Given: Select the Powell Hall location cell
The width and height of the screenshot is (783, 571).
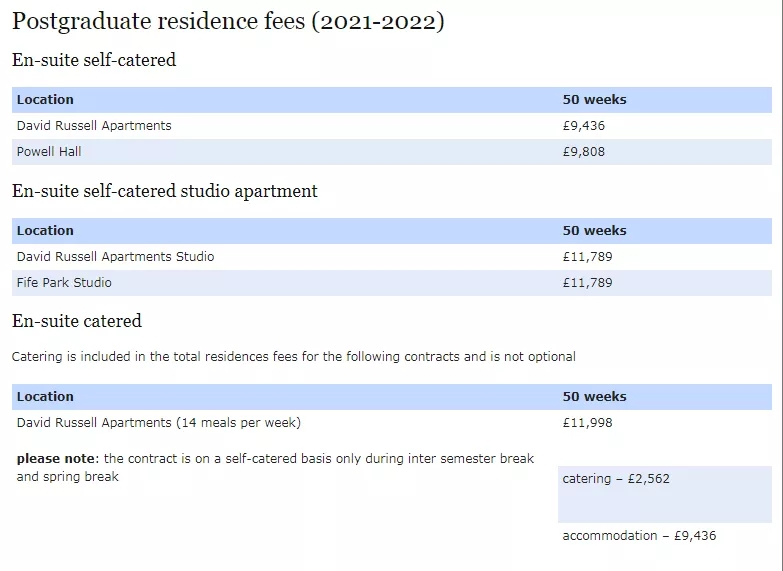Looking at the screenshot, I should tap(49, 152).
